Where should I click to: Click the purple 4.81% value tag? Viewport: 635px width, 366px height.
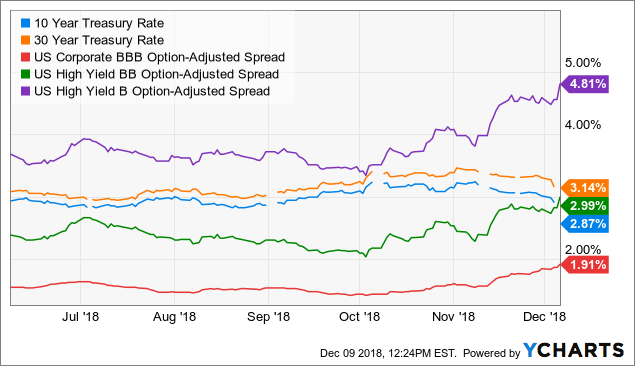click(x=585, y=84)
